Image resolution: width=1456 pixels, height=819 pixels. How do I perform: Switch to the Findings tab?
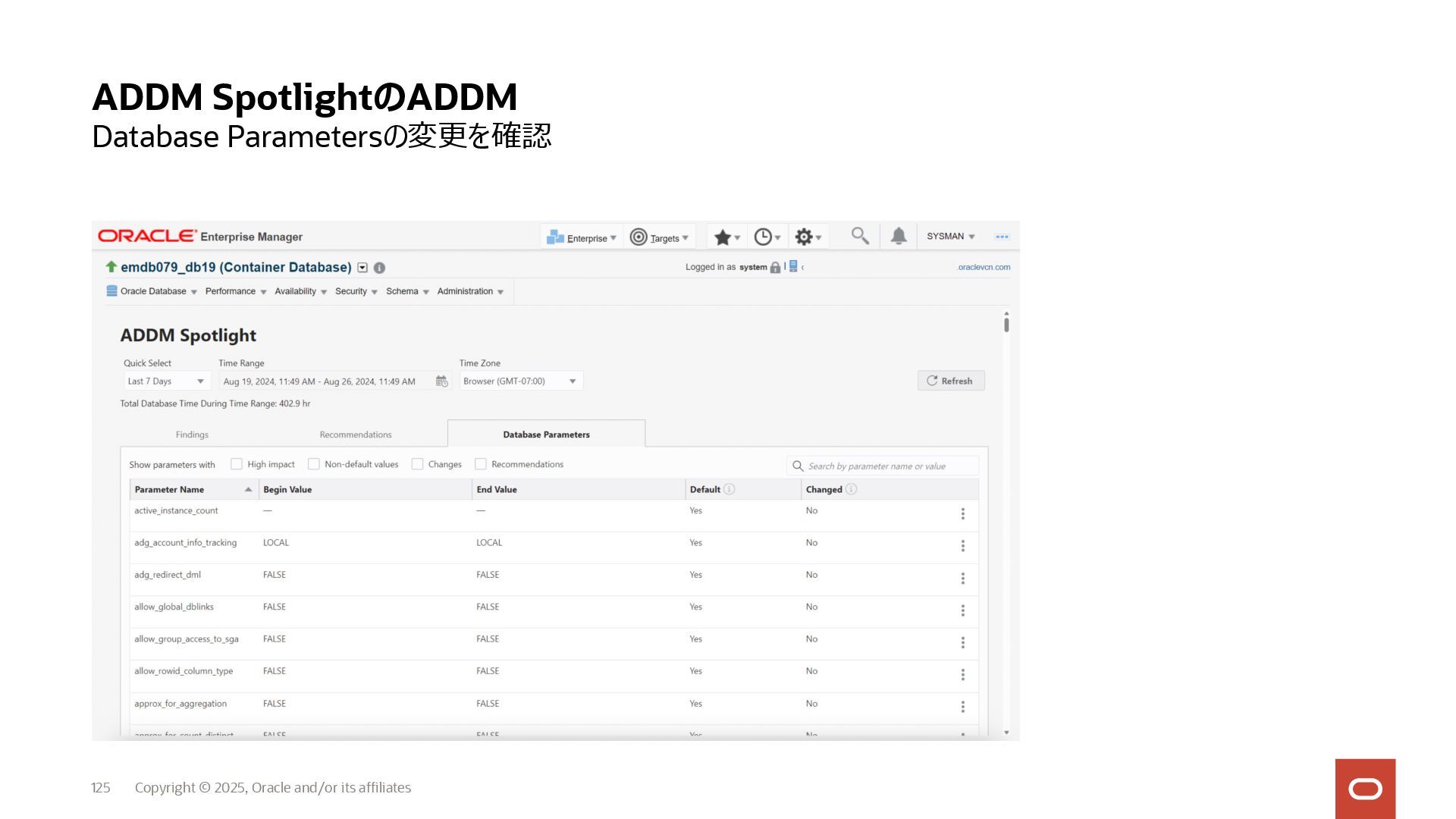(x=192, y=435)
